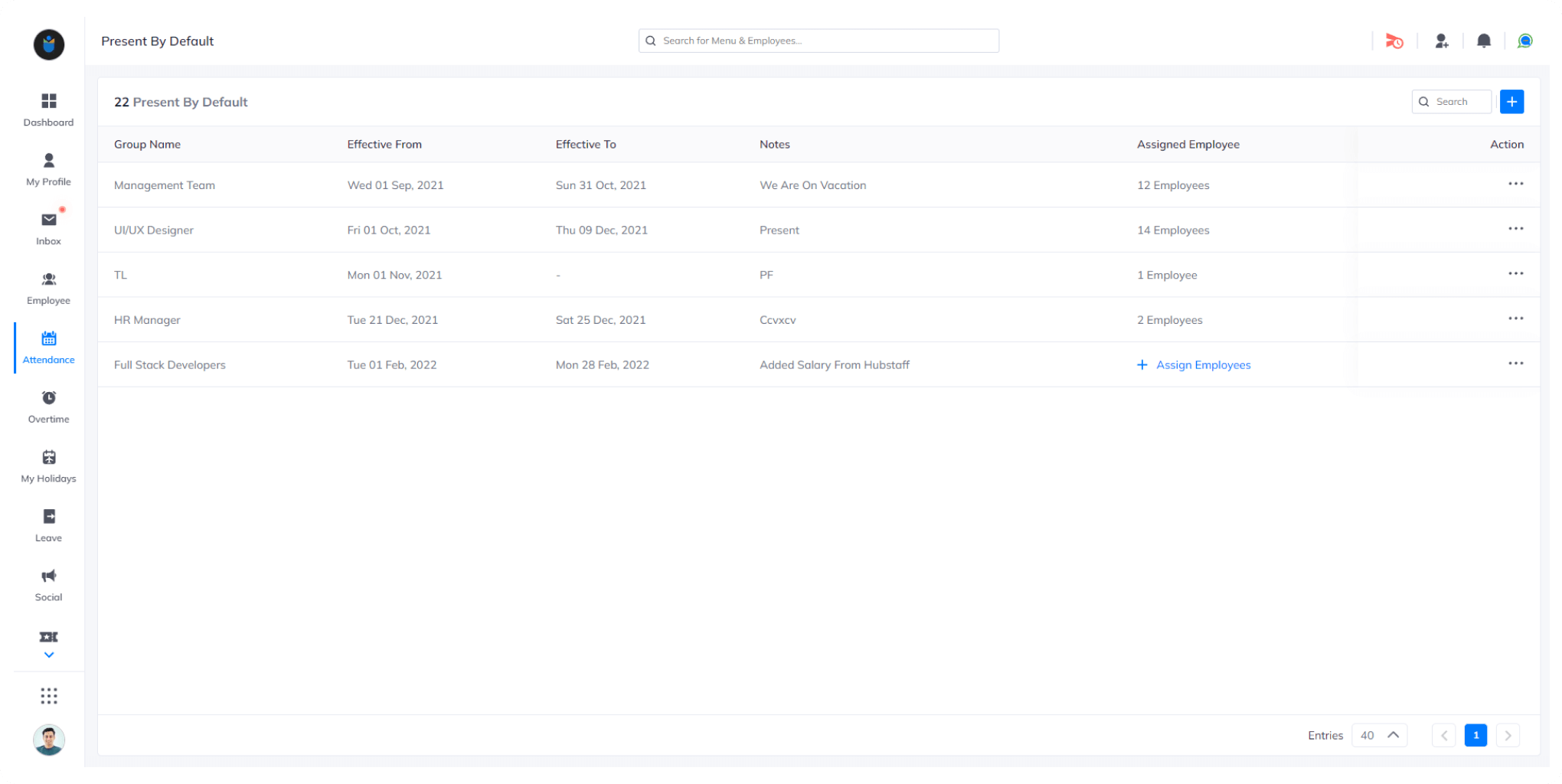Image resolution: width=1562 pixels, height=784 pixels.
Task: Open the Inbox sidebar item
Action: click(x=48, y=229)
